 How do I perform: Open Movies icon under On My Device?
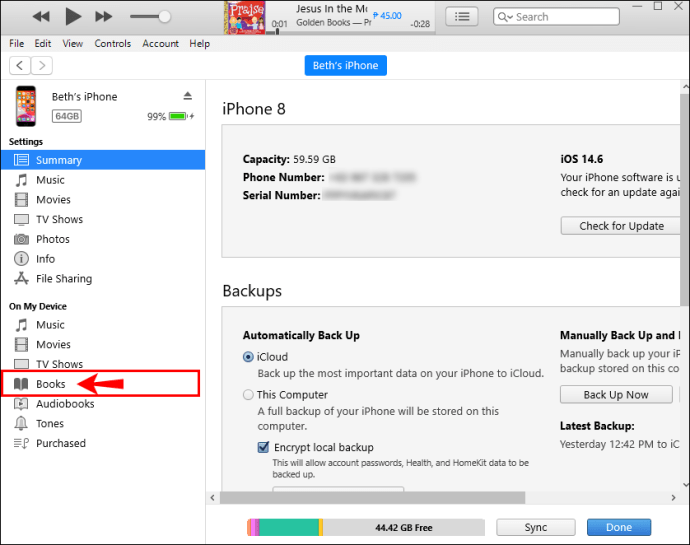(21, 344)
